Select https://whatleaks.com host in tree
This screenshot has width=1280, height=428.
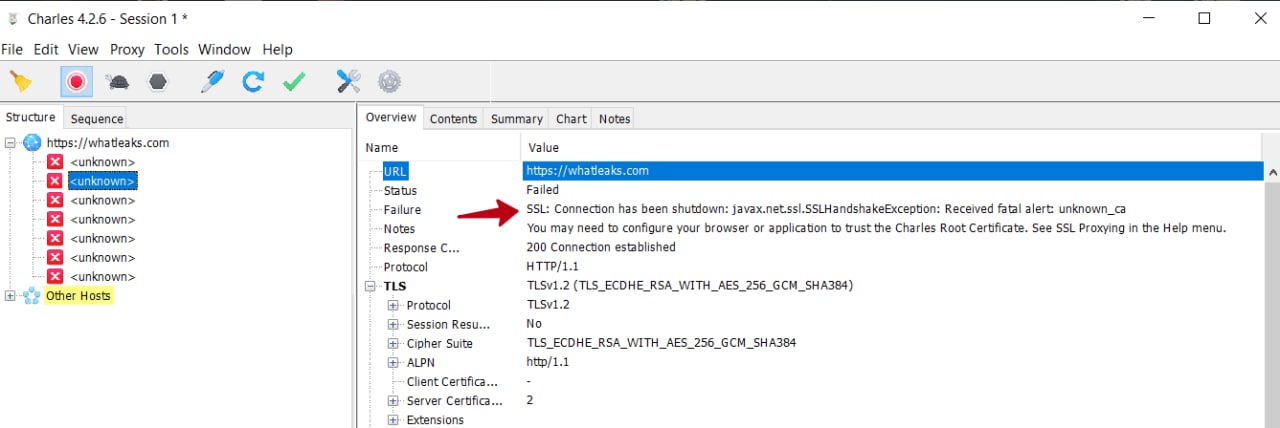[x=108, y=143]
